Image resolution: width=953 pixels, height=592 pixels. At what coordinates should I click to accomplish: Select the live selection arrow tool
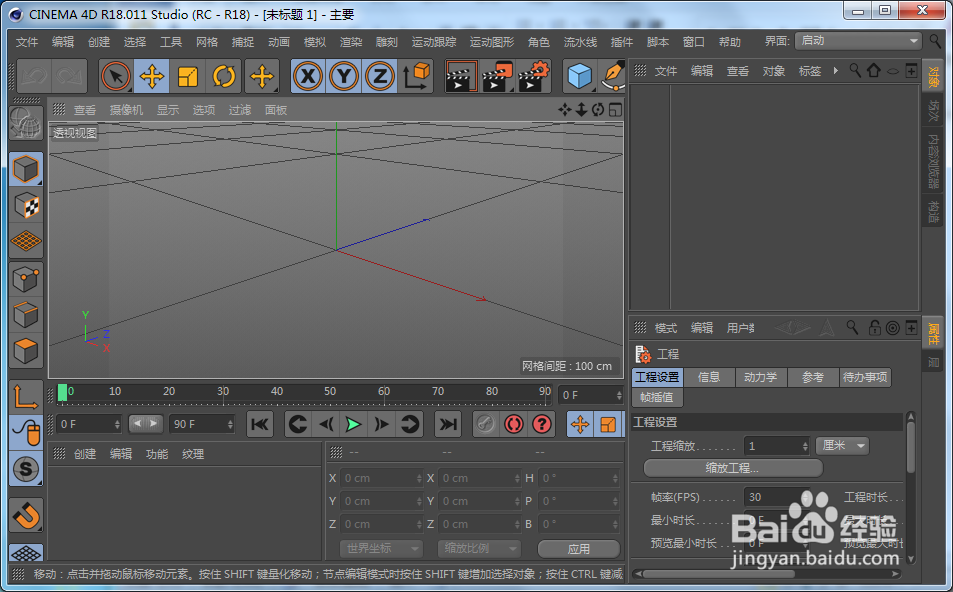(x=115, y=77)
